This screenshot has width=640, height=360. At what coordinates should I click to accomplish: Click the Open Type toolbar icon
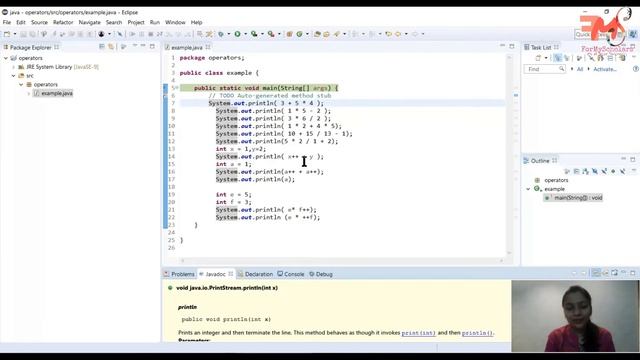(317, 34)
